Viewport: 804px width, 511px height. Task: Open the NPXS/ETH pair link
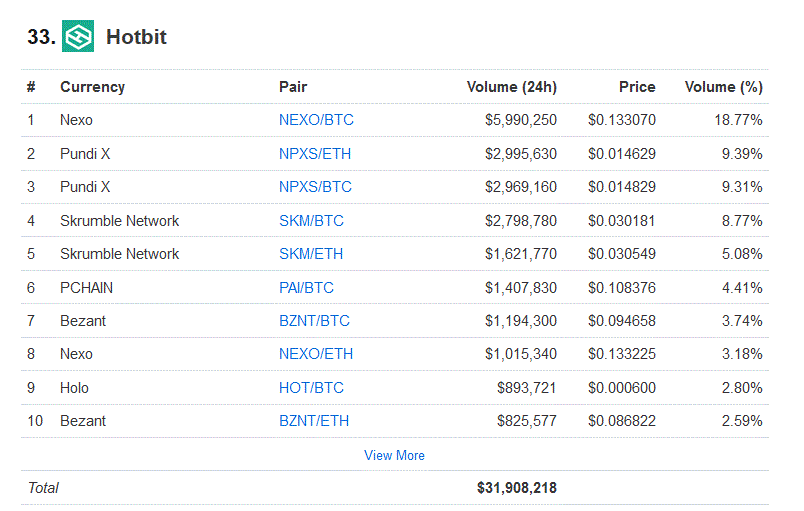click(x=315, y=154)
